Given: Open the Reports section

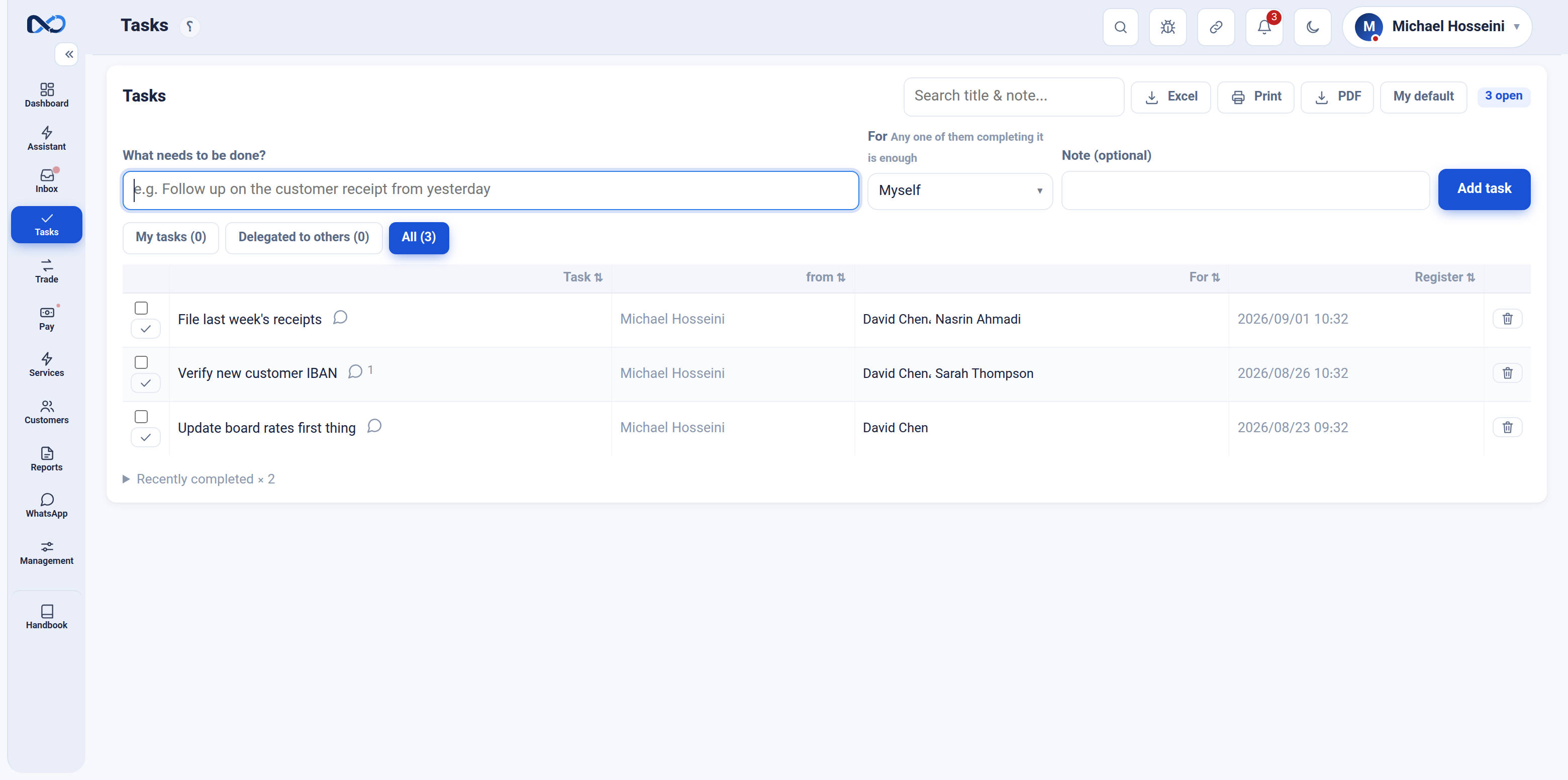Looking at the screenshot, I should click(46, 459).
